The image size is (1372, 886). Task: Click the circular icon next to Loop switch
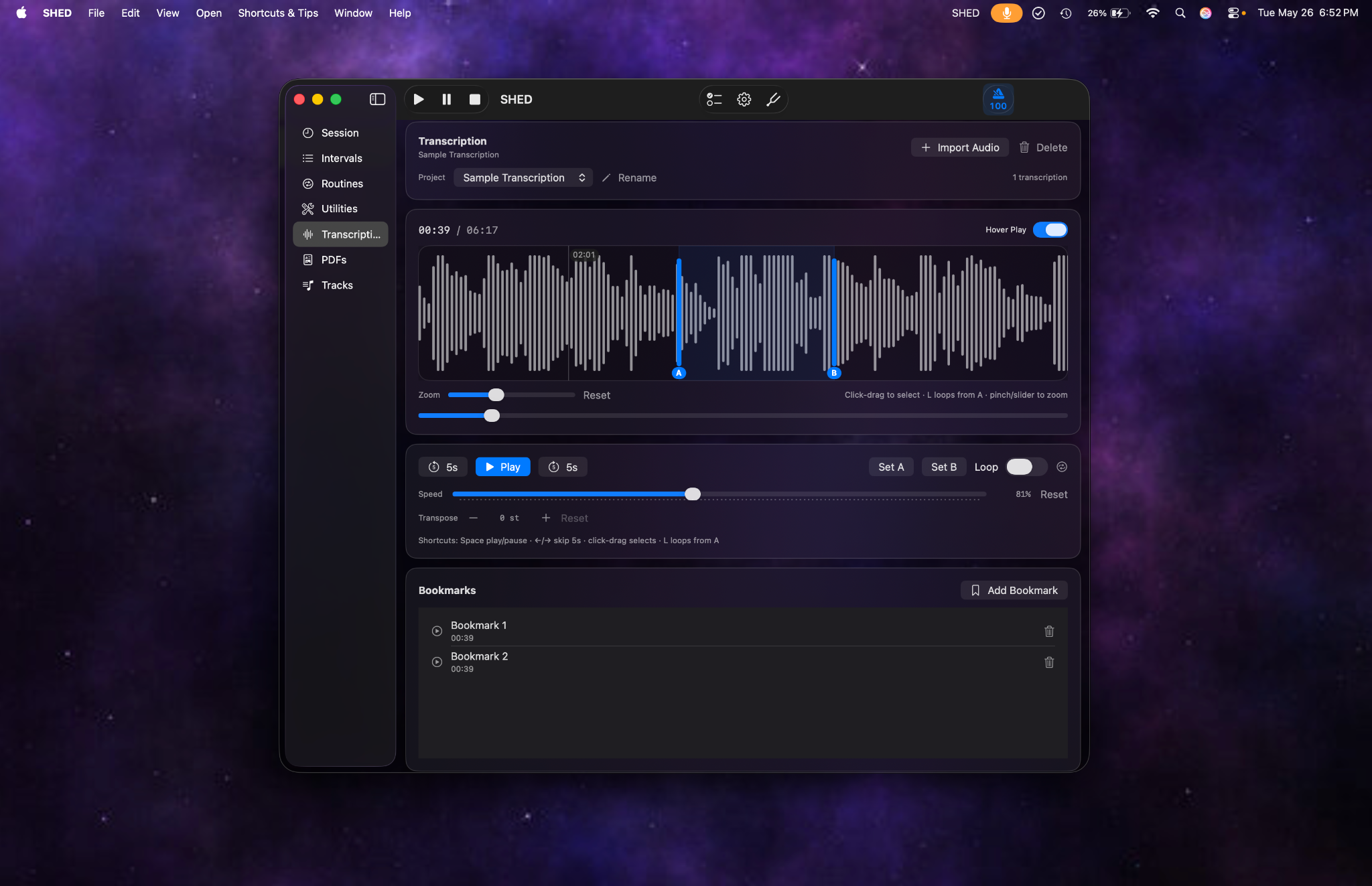[1062, 467]
